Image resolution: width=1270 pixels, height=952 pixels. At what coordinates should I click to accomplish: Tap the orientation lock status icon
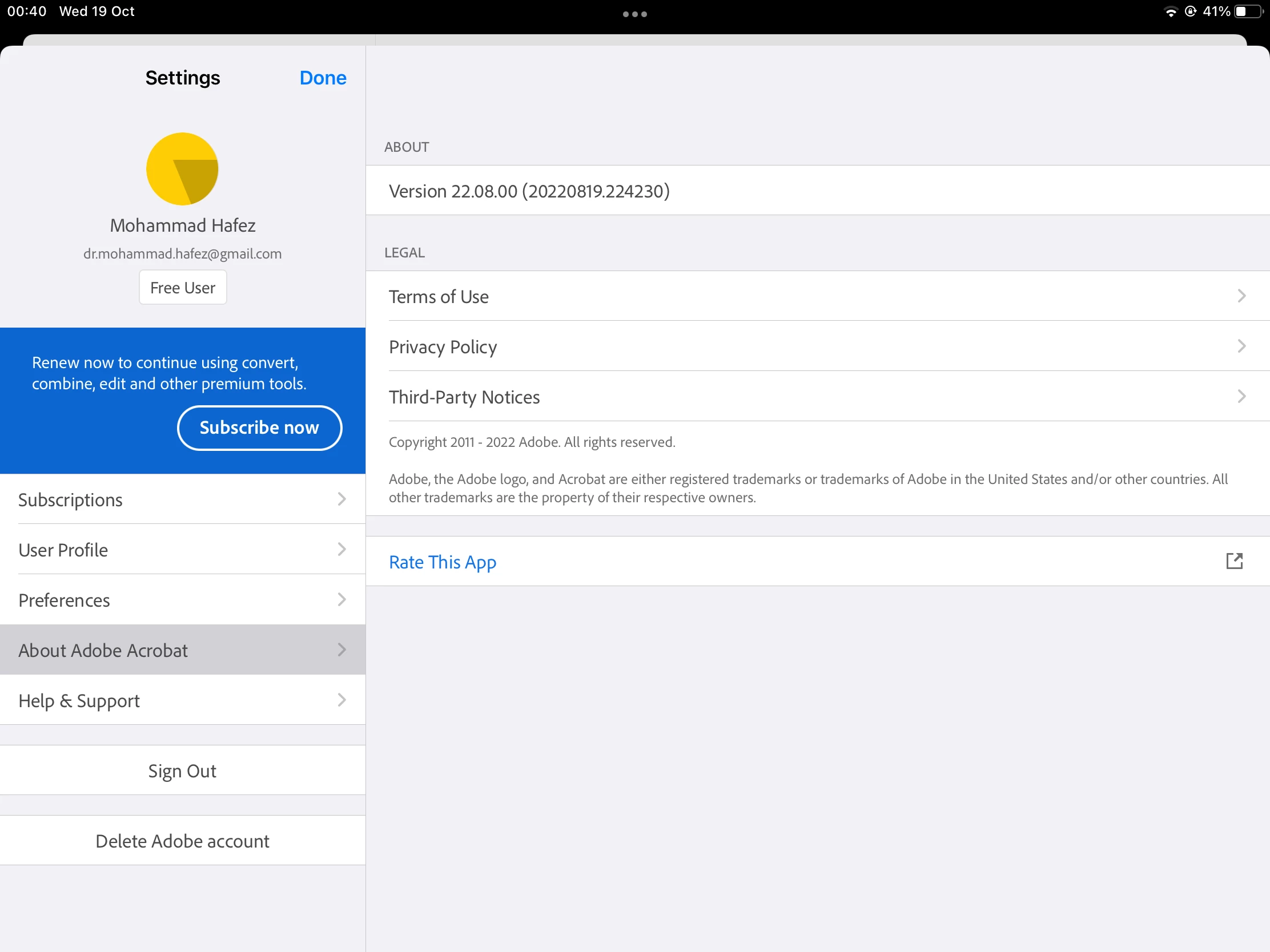[x=1190, y=12]
